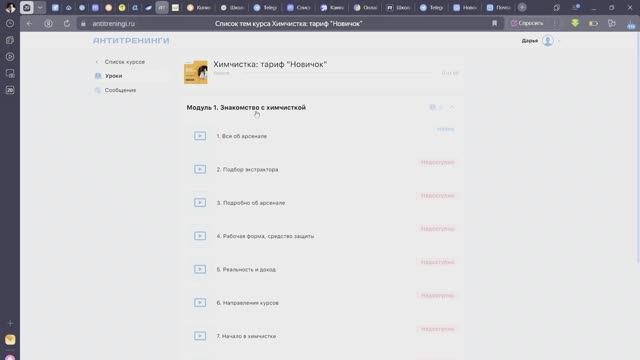The image size is (640, 360).
Task: Open lesson «2. Подбор экстрактора»
Action: point(247,169)
